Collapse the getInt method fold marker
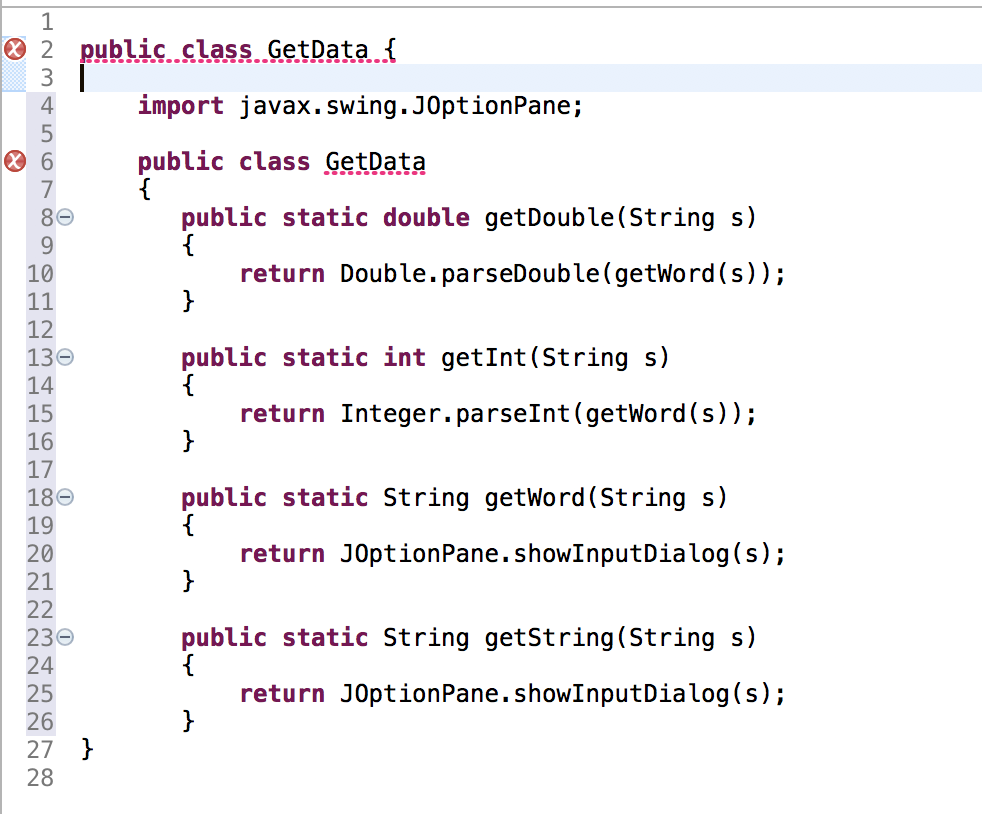982x814 pixels. click(64, 357)
